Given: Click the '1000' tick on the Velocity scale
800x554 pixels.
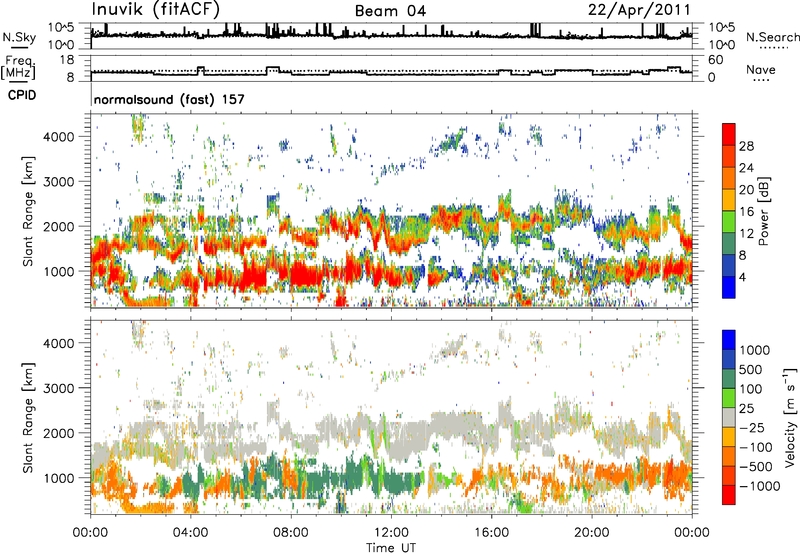Looking at the screenshot, I should [x=754, y=350].
